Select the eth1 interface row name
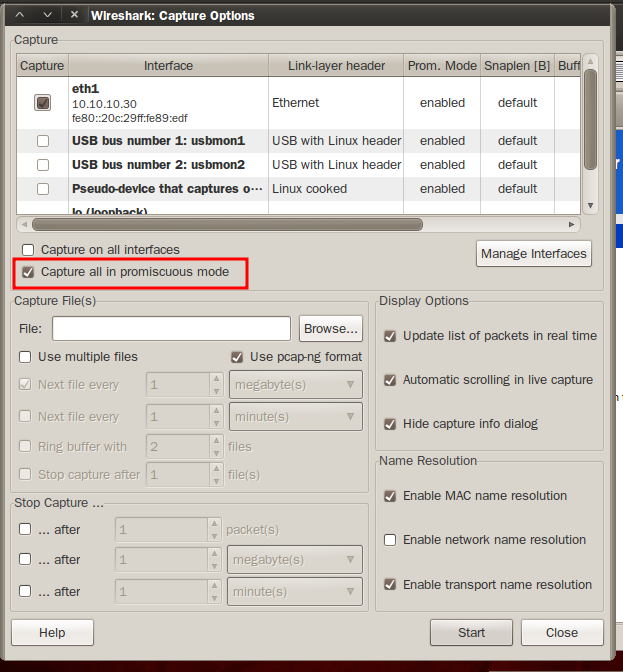Viewport: 623px width, 672px height. tap(85, 89)
